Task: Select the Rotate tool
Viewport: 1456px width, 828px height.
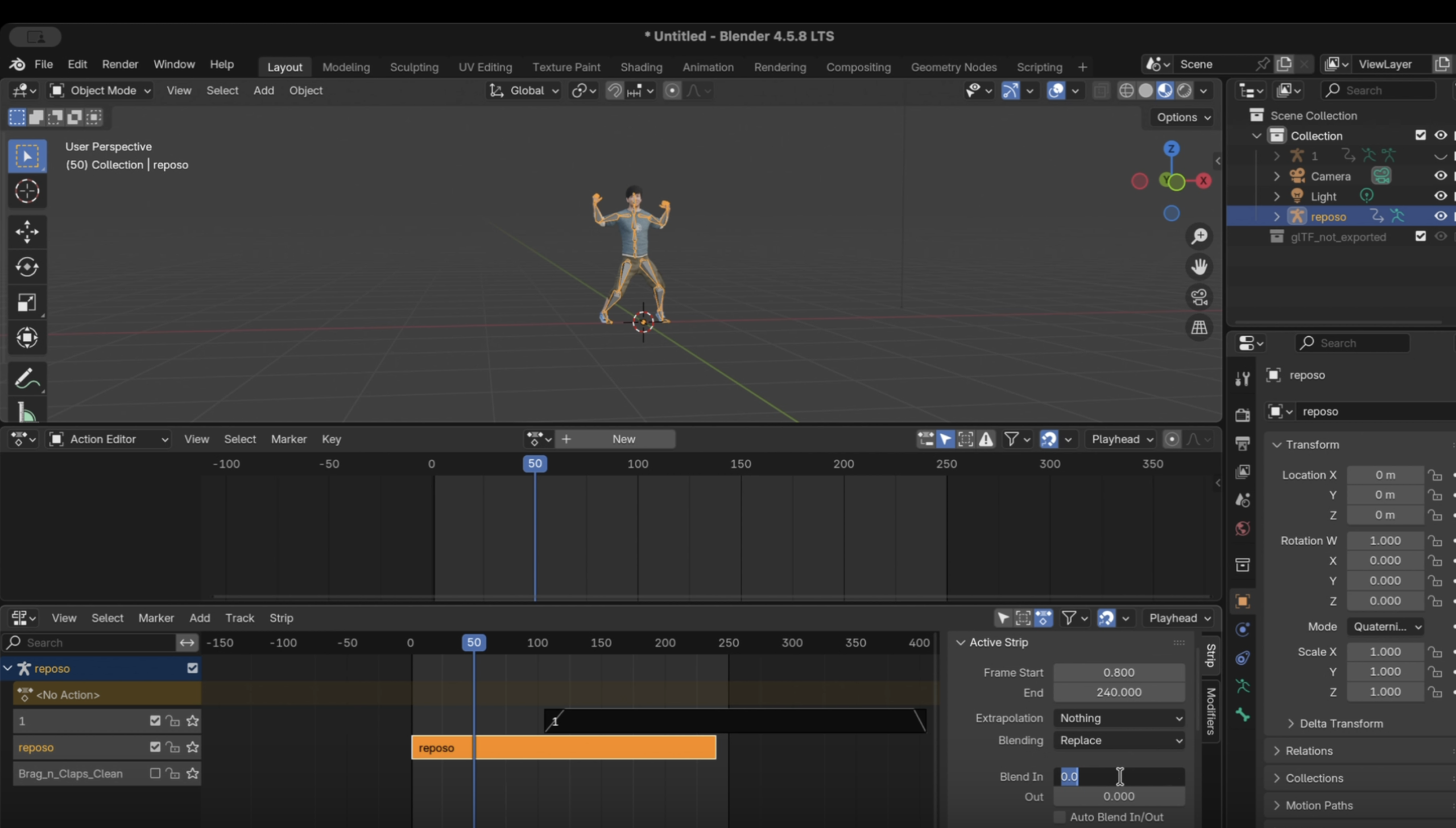Action: click(27, 267)
